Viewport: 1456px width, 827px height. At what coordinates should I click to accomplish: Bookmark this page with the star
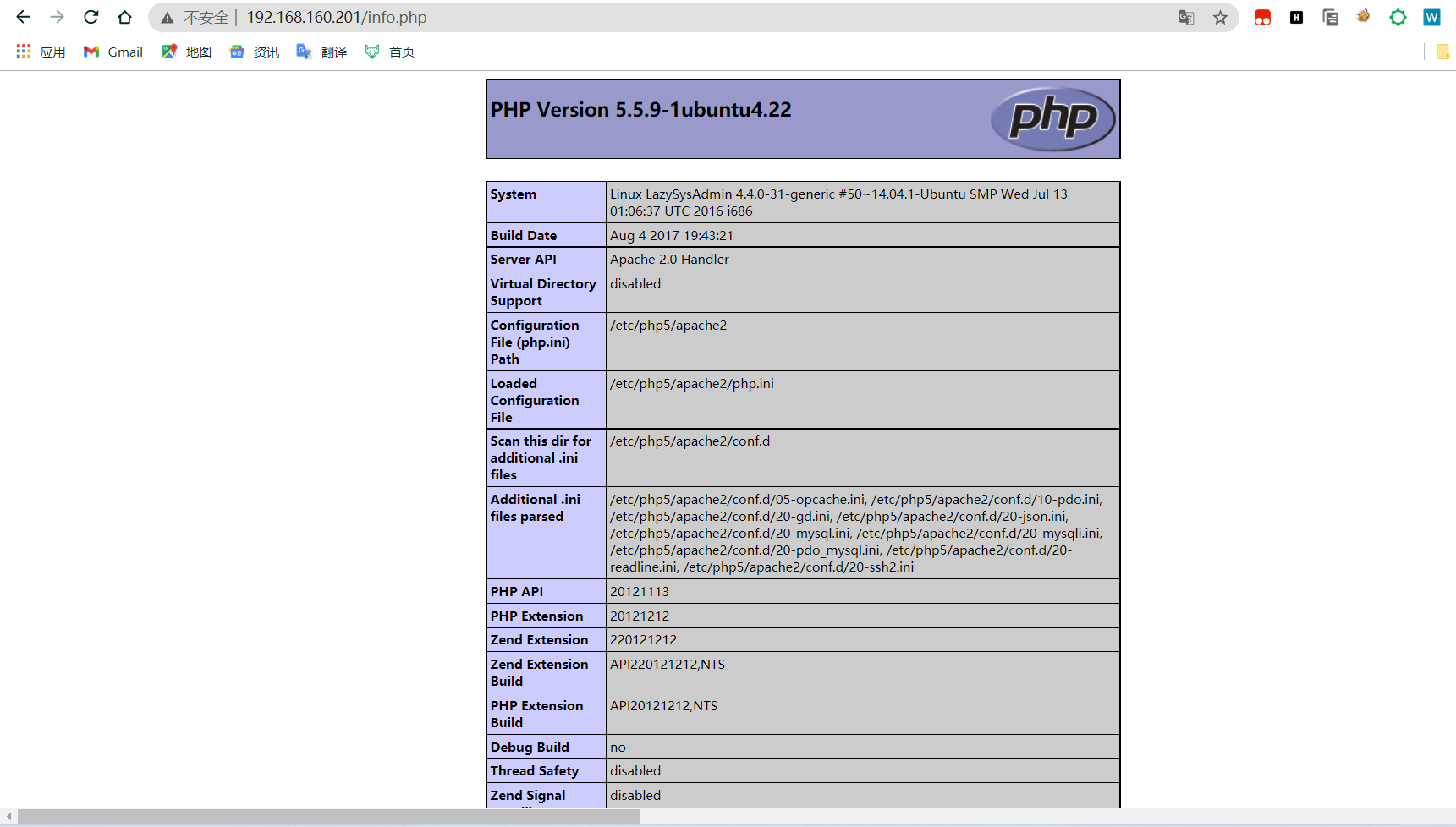tap(1220, 18)
